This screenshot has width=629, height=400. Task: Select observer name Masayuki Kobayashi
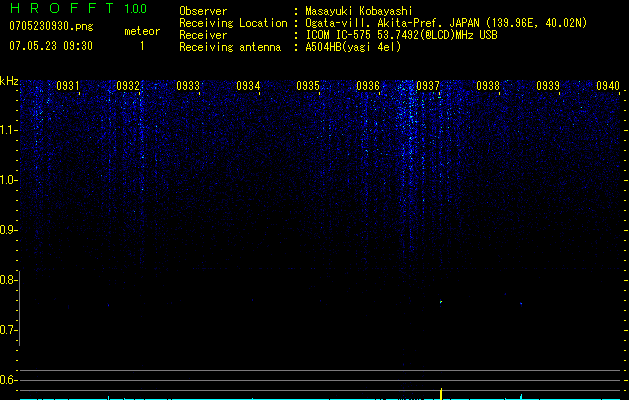pos(359,11)
